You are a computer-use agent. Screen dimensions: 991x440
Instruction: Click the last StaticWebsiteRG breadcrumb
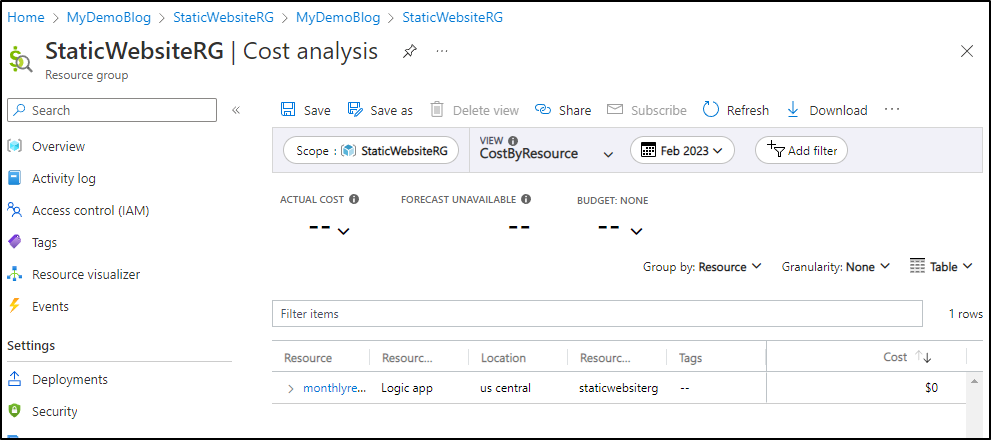(x=453, y=18)
